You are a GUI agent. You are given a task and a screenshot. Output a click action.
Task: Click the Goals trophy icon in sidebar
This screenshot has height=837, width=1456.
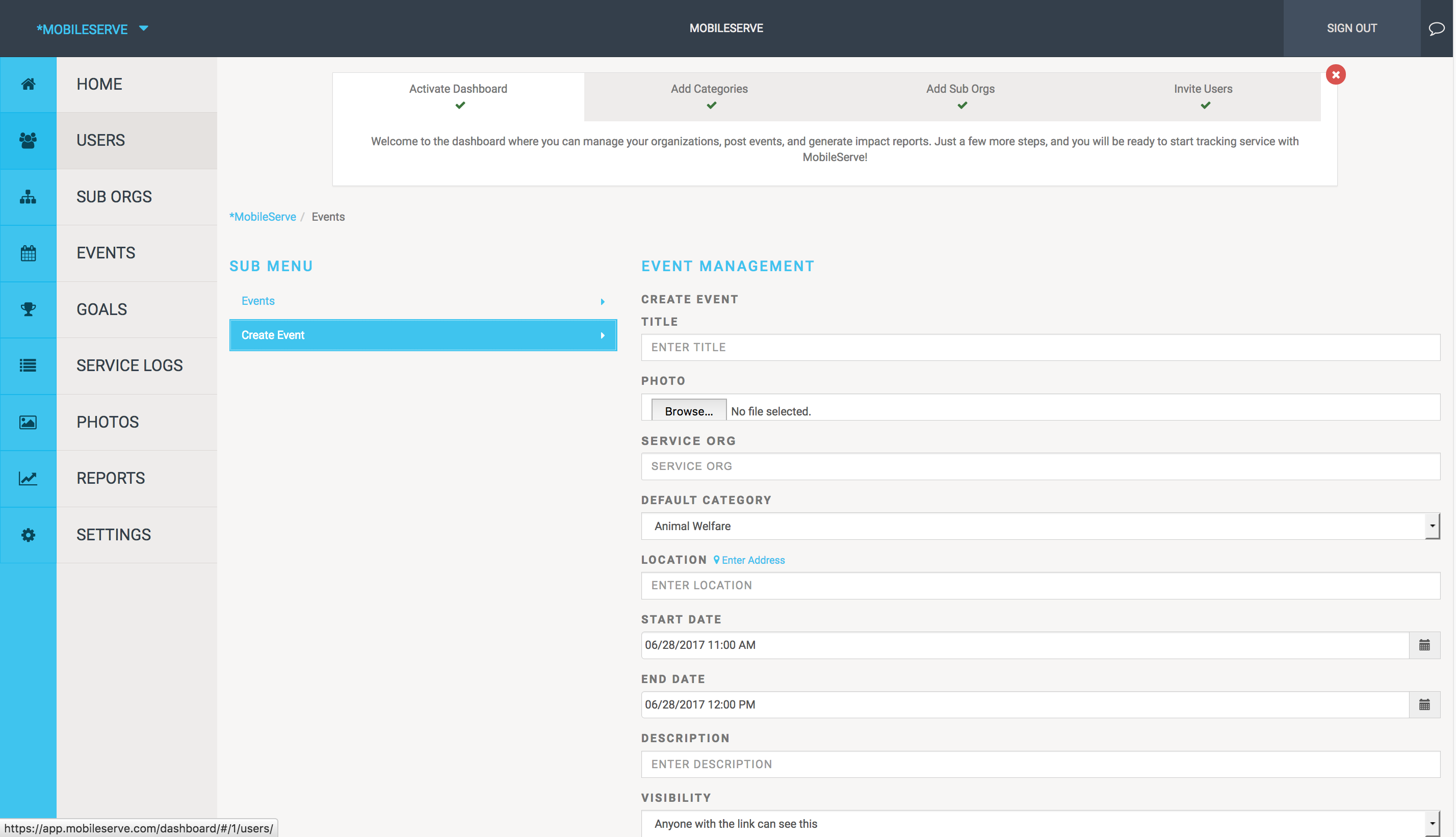pos(28,309)
